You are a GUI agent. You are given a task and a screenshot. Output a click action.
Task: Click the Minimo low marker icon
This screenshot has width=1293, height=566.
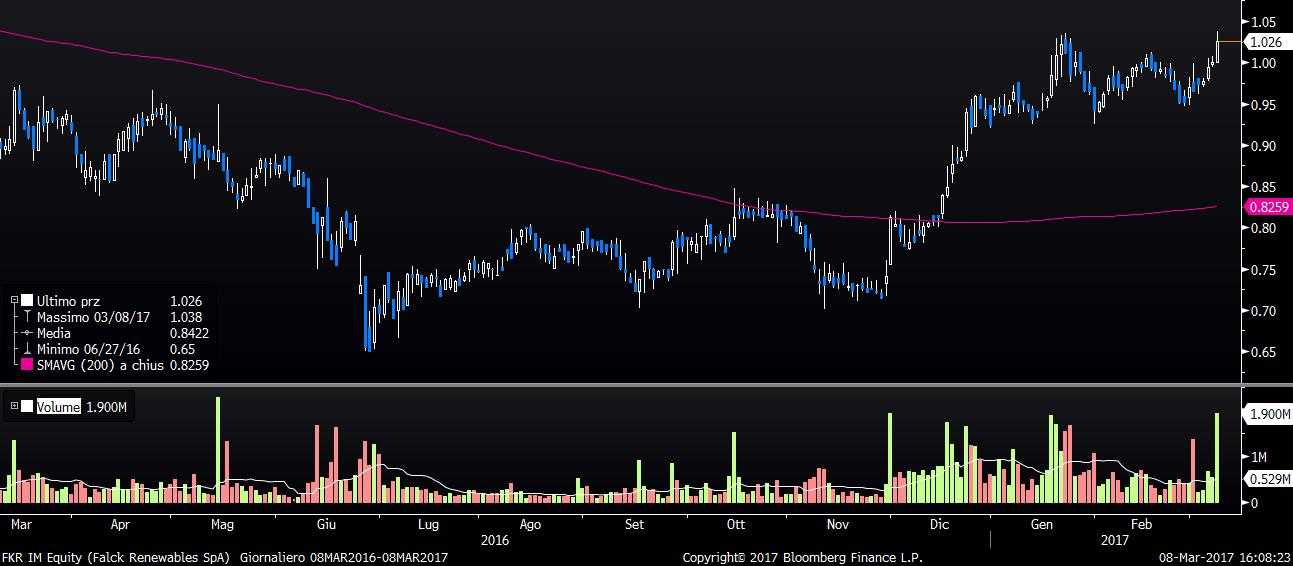coord(27,349)
